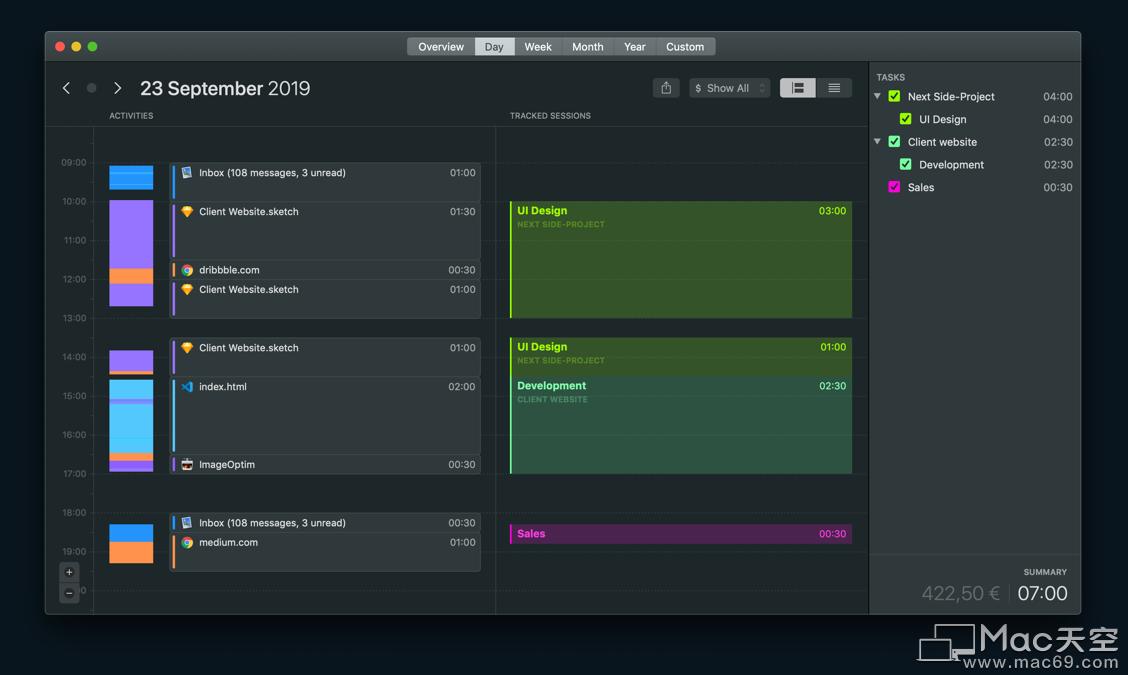
Task: Select dribbble.com activity row
Action: tap(325, 270)
